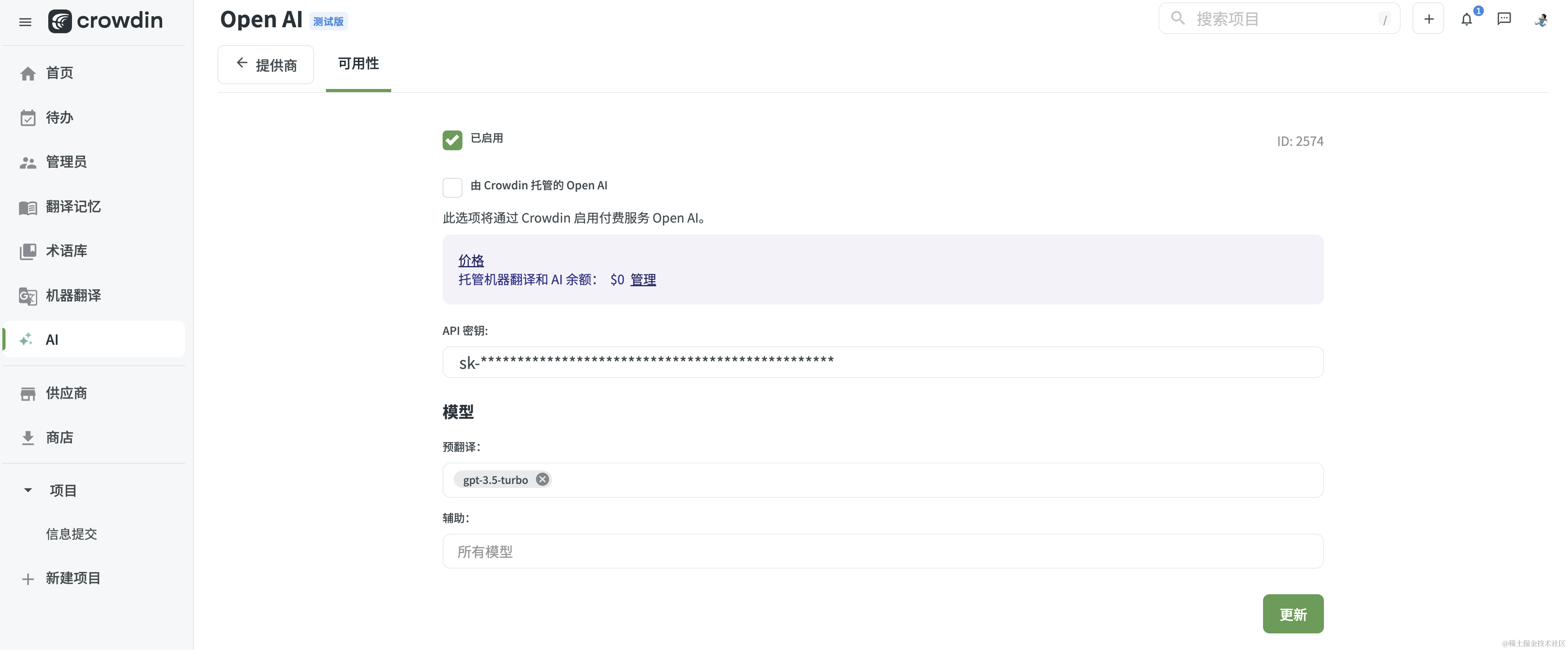Click the plus create icon in header
Viewport: 1568px width, 650px height.
(x=1428, y=19)
